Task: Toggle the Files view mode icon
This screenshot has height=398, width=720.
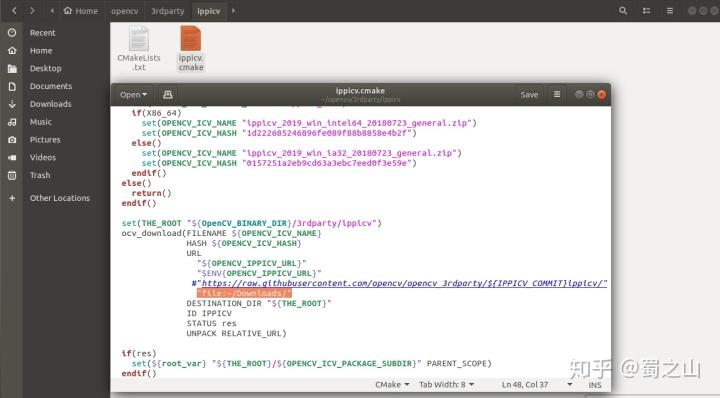Action: 646,11
